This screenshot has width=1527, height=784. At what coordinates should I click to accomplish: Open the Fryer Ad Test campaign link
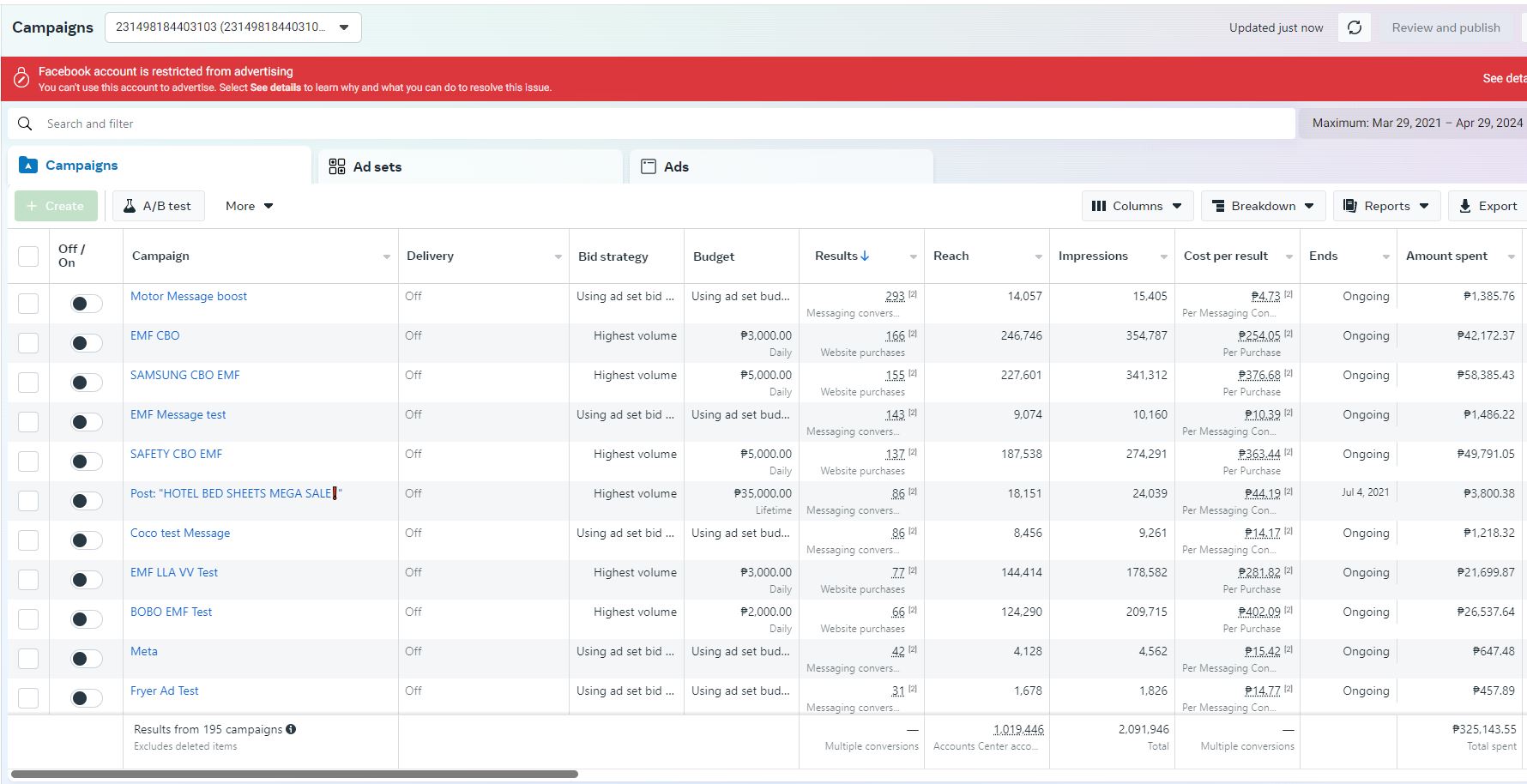click(x=164, y=691)
